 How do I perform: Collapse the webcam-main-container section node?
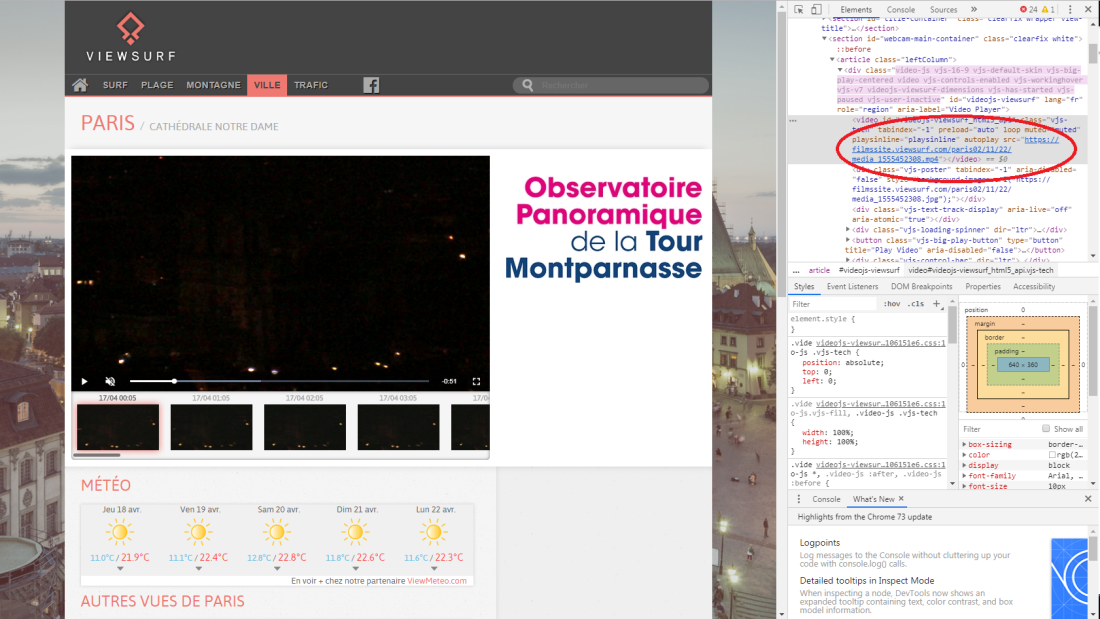point(825,39)
